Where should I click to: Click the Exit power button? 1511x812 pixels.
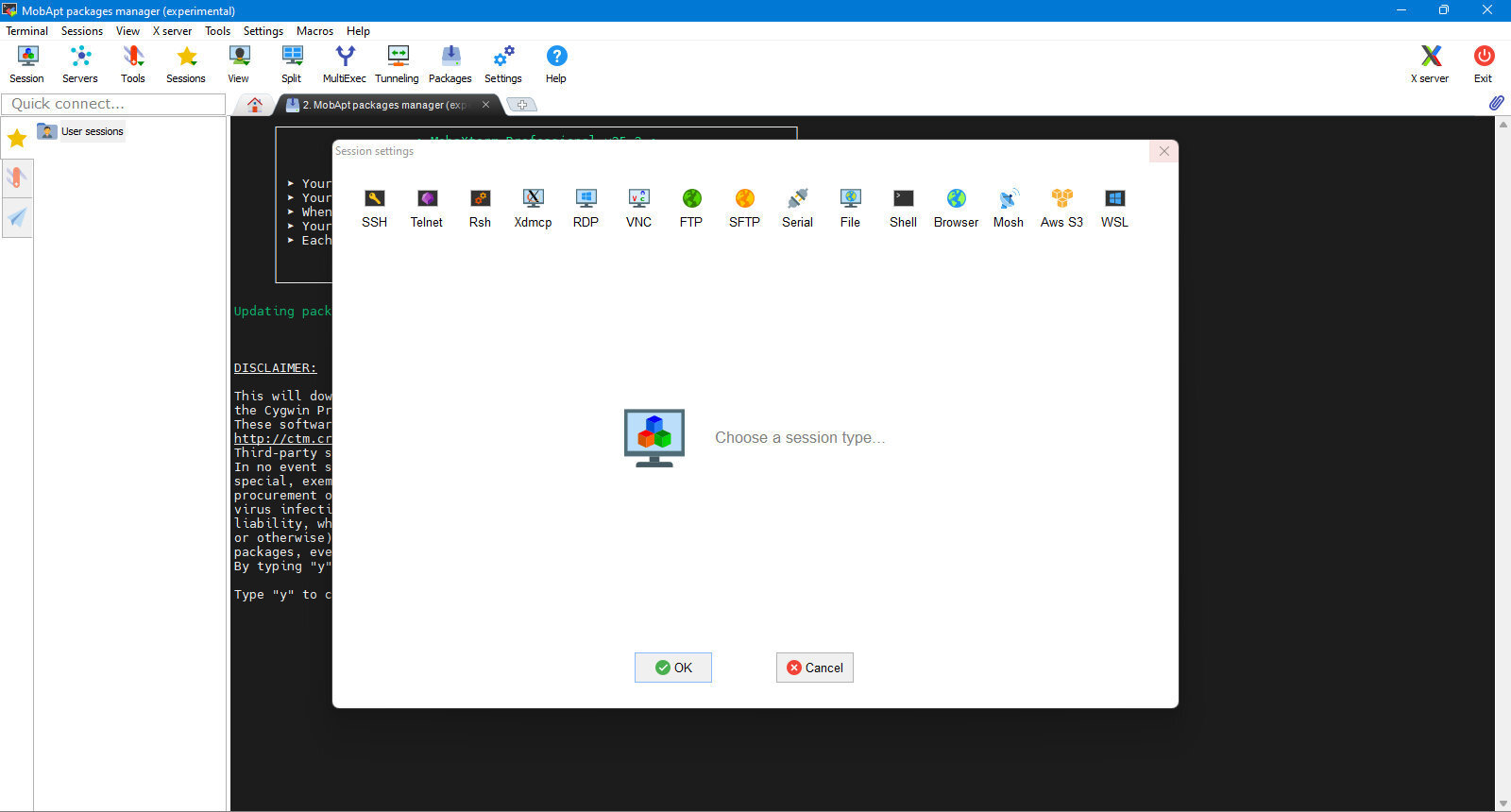pyautogui.click(x=1484, y=65)
